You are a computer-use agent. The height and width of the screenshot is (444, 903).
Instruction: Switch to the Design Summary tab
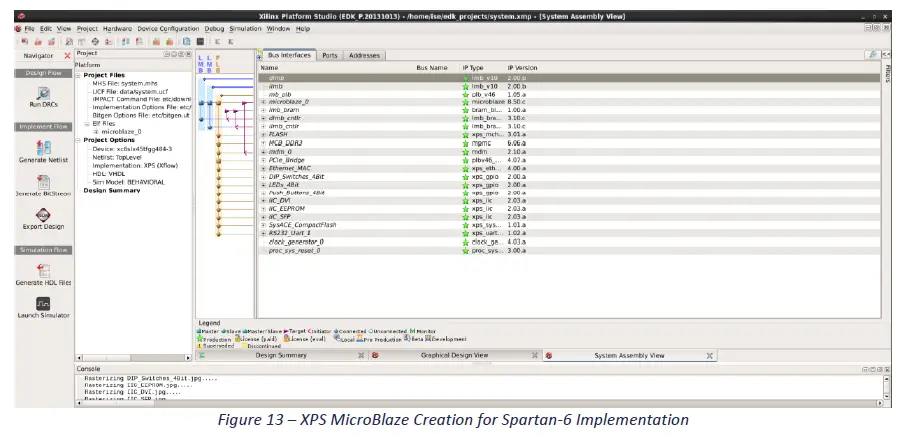coord(281,356)
